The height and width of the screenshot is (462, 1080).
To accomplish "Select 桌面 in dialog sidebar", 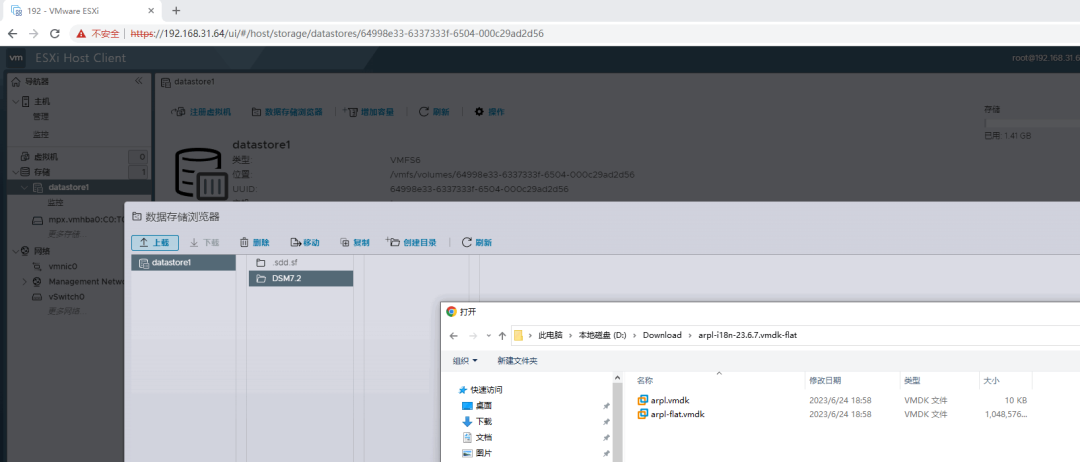I will click(483, 406).
